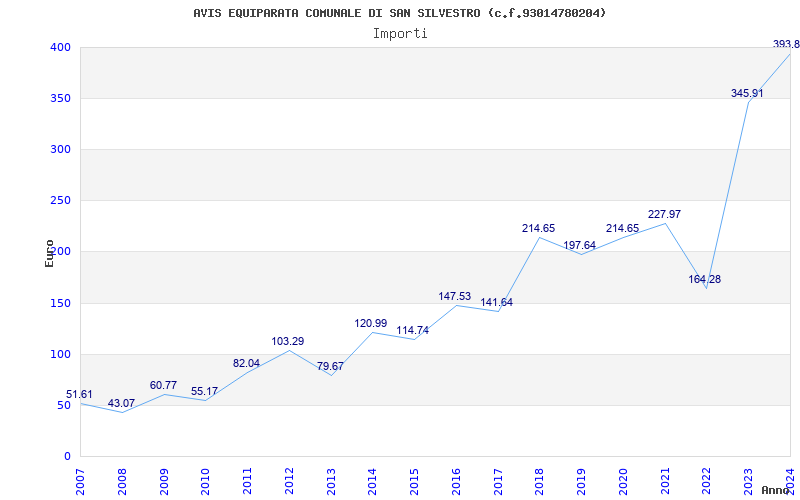The image size is (800, 500).
Task: Select the 43.07 data label
Action: point(121,403)
